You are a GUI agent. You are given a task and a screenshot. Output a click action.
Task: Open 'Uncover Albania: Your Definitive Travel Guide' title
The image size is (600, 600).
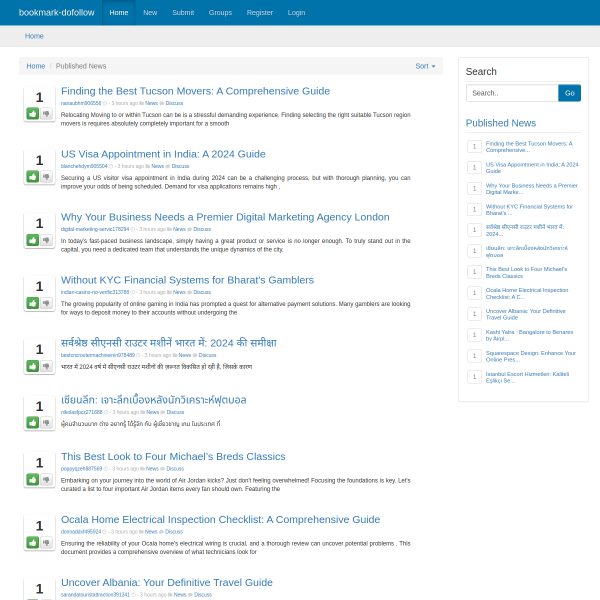click(166, 582)
